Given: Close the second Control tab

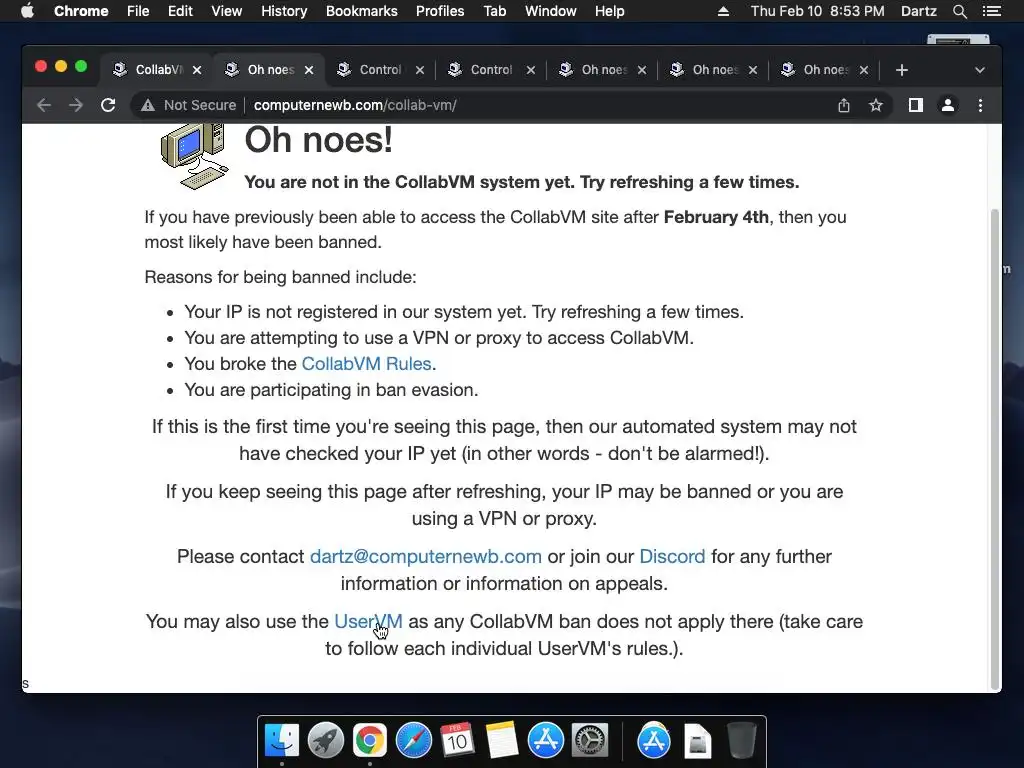Looking at the screenshot, I should click(531, 70).
